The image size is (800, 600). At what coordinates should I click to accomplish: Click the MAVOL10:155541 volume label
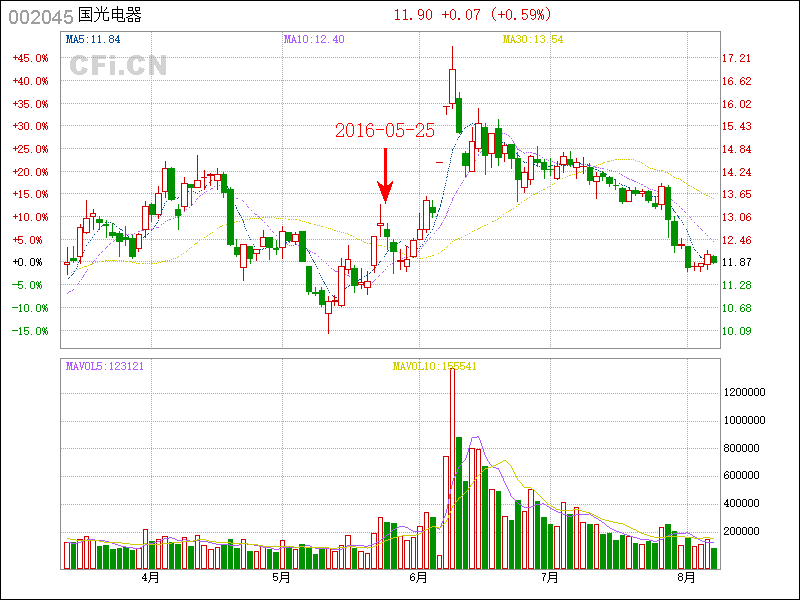(434, 366)
